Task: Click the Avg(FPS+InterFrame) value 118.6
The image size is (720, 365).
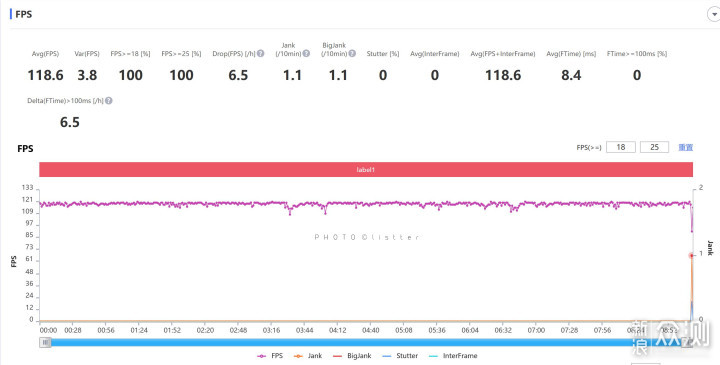Action: (503, 75)
